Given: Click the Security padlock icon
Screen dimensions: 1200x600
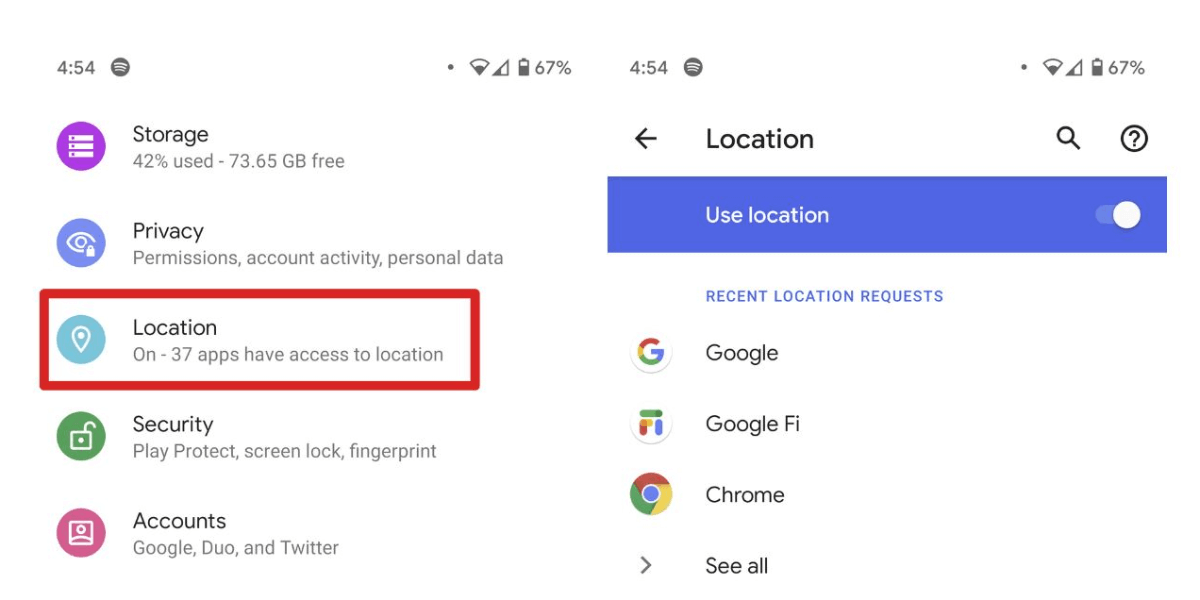Looking at the screenshot, I should pyautogui.click(x=81, y=436).
